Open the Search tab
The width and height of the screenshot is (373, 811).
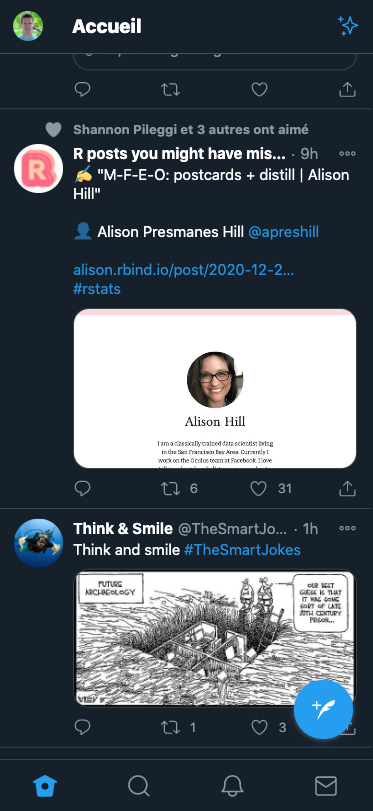pos(139,786)
